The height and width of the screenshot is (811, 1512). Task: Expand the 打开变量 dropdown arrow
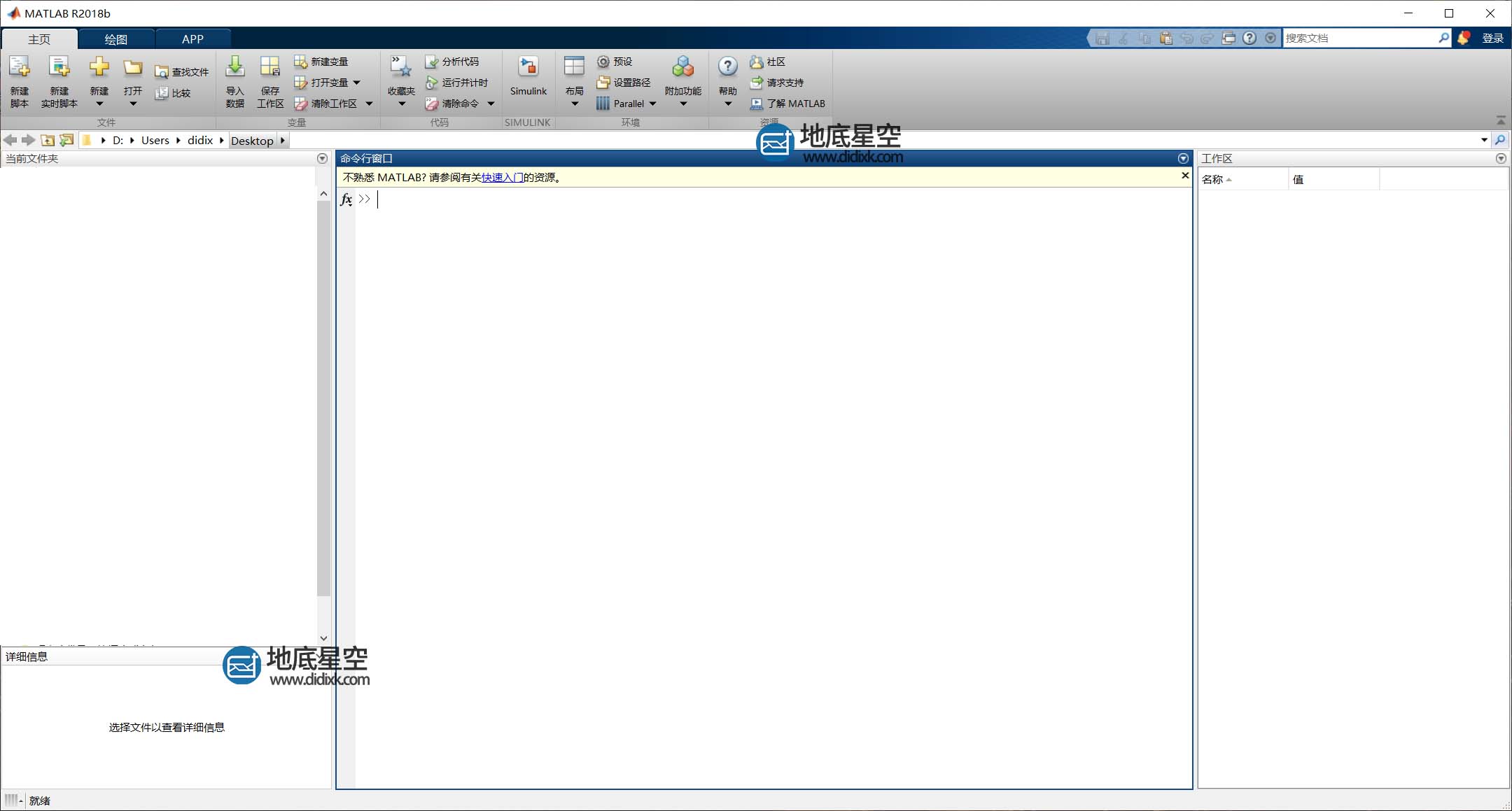(x=357, y=83)
